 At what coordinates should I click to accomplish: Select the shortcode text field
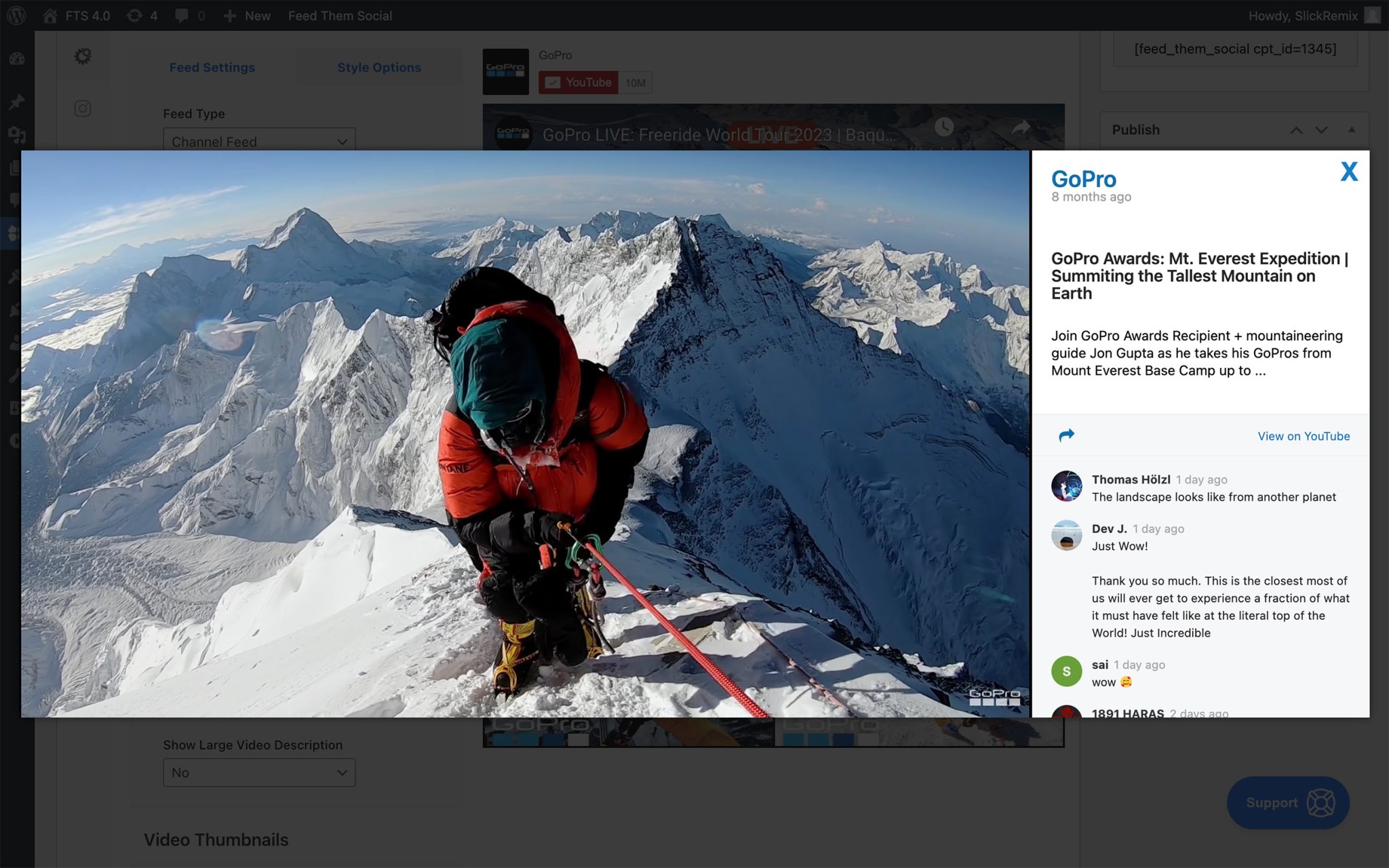[x=1234, y=49]
